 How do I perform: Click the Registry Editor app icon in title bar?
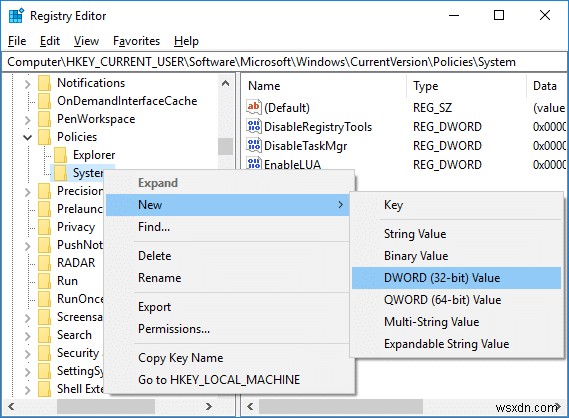16,16
